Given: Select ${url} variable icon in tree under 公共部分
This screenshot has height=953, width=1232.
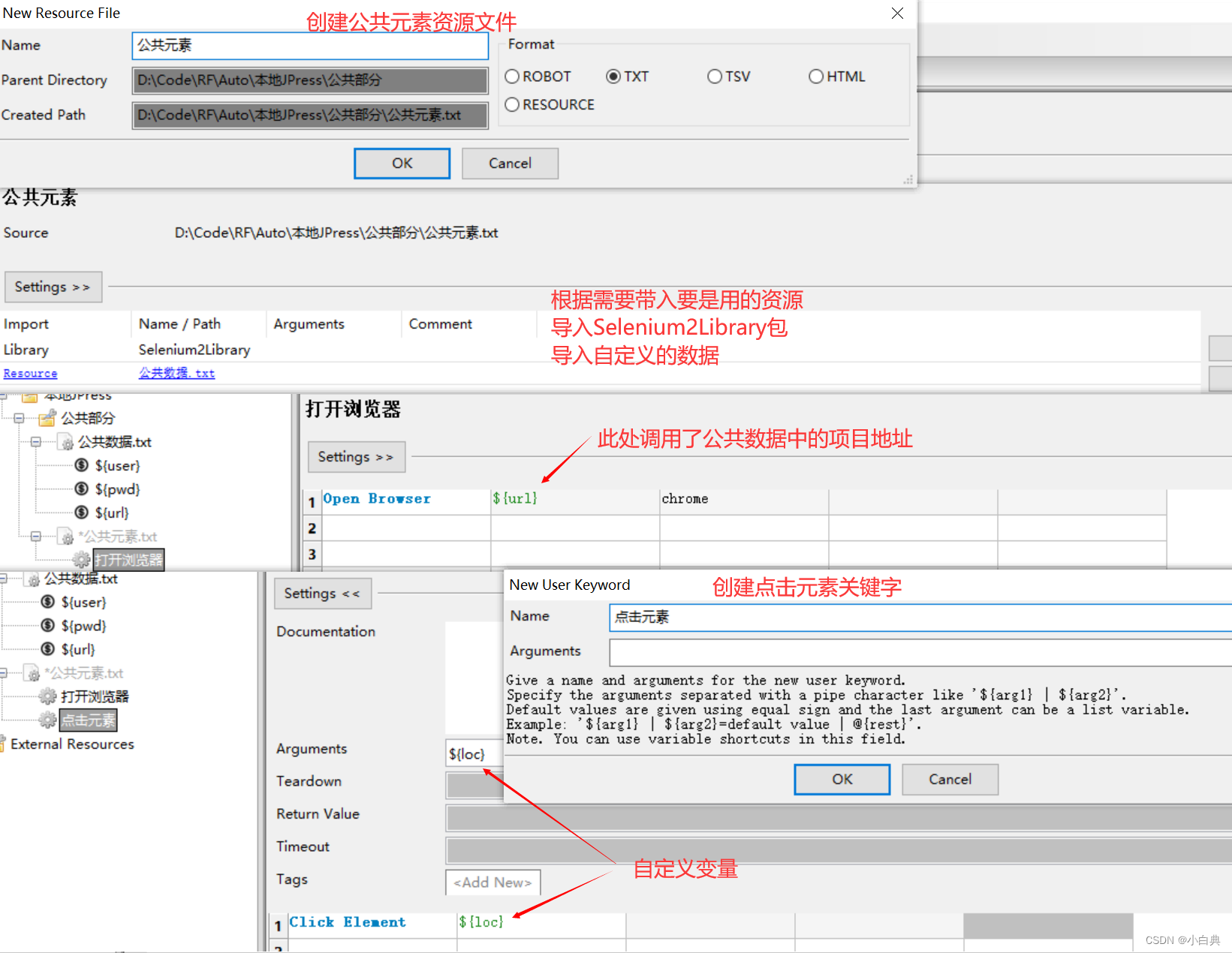Looking at the screenshot, I should (x=82, y=513).
